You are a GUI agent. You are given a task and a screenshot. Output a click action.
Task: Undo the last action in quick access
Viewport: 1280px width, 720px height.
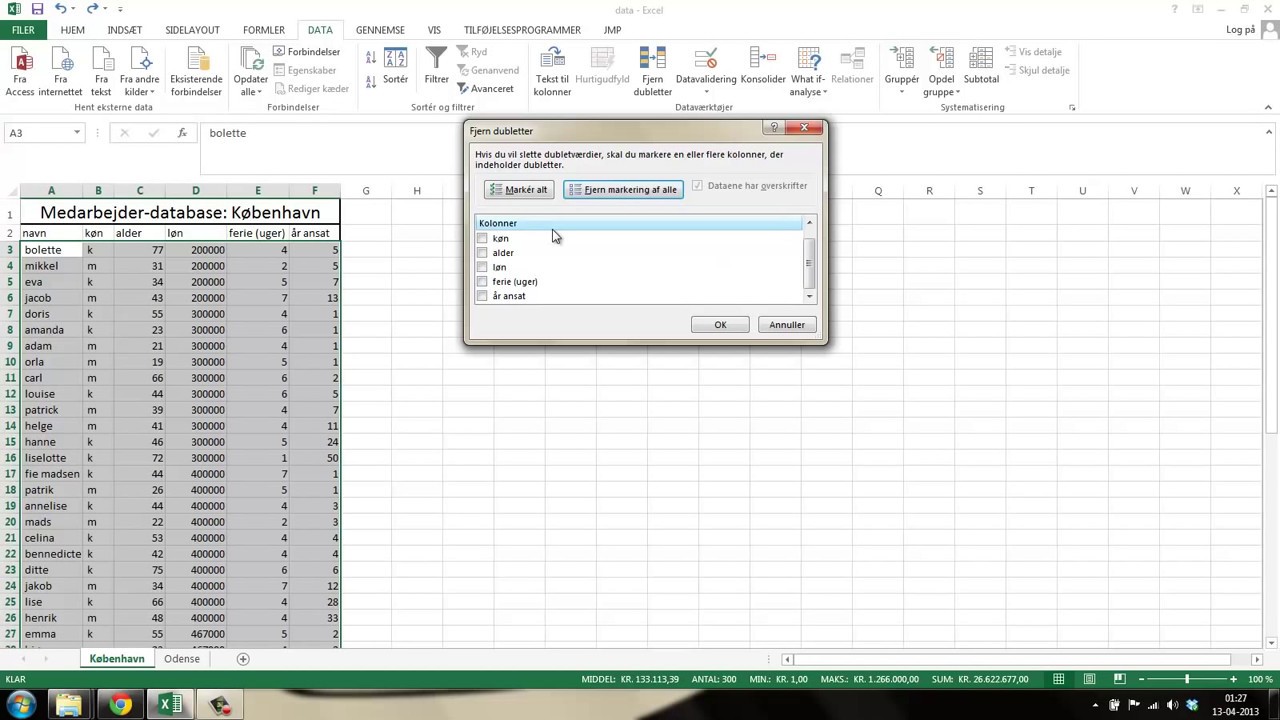coord(61,9)
